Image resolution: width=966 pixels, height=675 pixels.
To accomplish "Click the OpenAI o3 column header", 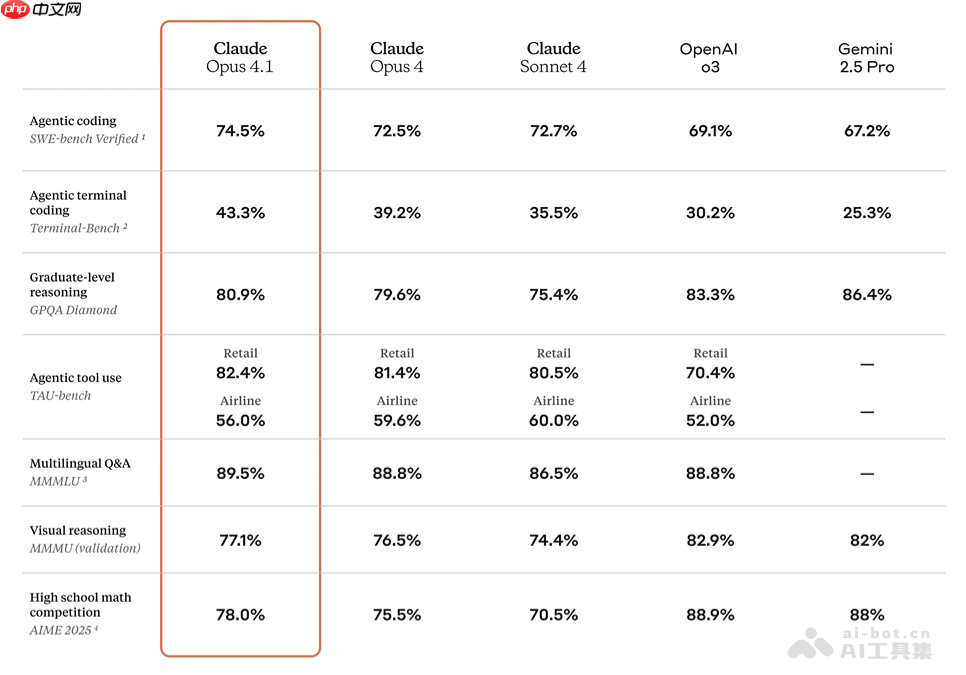I will pos(709,57).
